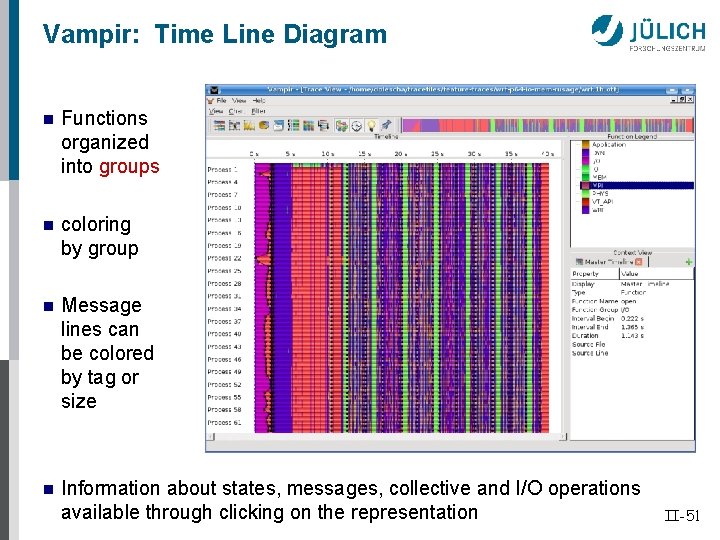Click the MEM green color swatch

[585, 177]
